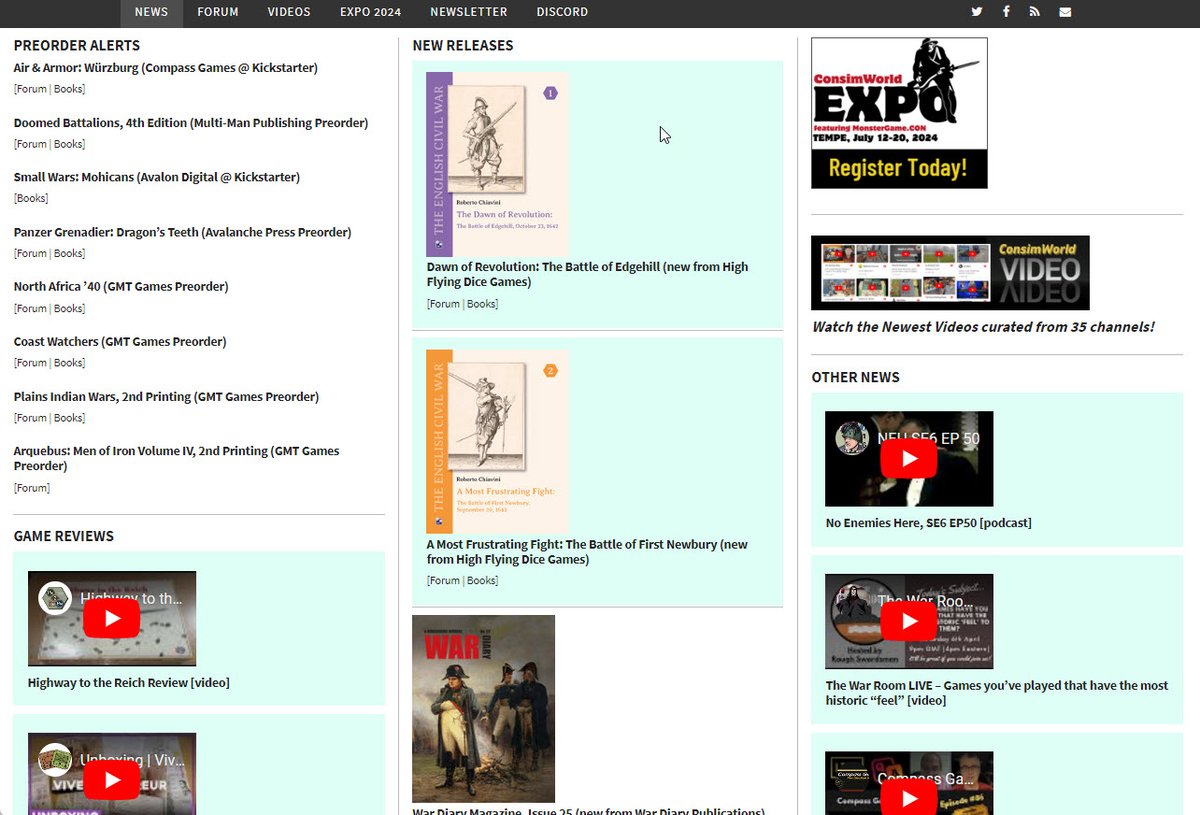This screenshot has height=815, width=1200.
Task: Click the GAME REVIEWS heading
Action: point(64,537)
